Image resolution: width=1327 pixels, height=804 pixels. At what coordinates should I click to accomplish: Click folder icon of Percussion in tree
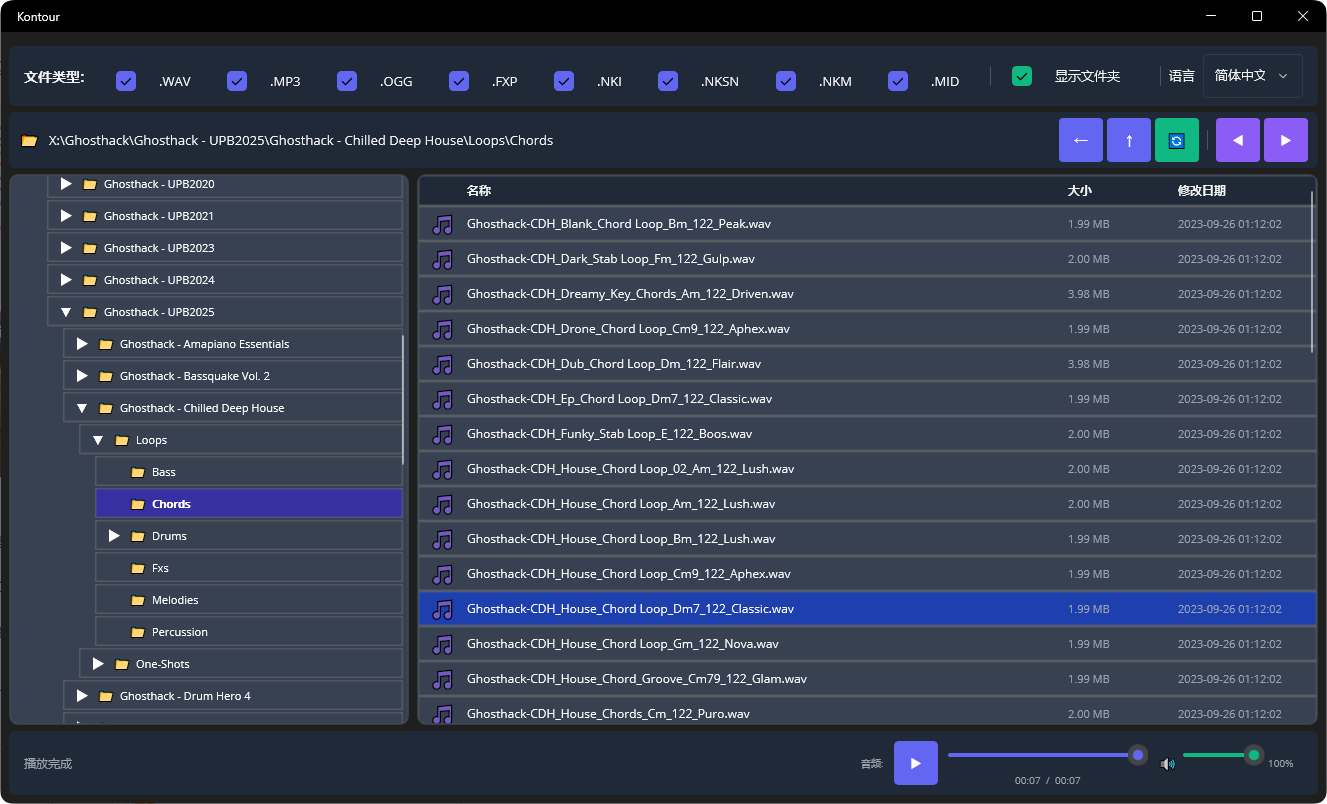pyautogui.click(x=138, y=632)
